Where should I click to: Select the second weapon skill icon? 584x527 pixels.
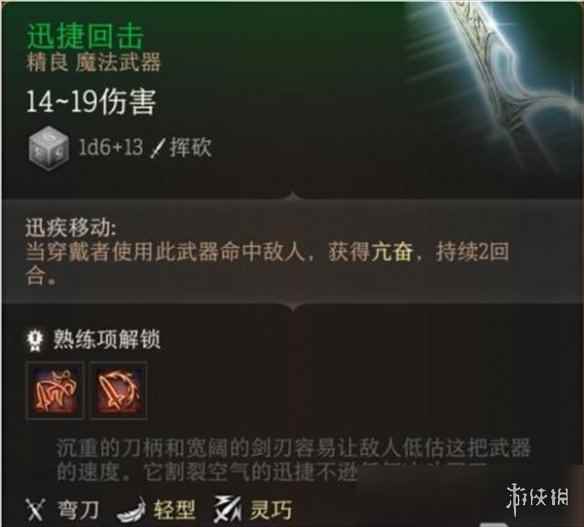pyautogui.click(x=118, y=390)
